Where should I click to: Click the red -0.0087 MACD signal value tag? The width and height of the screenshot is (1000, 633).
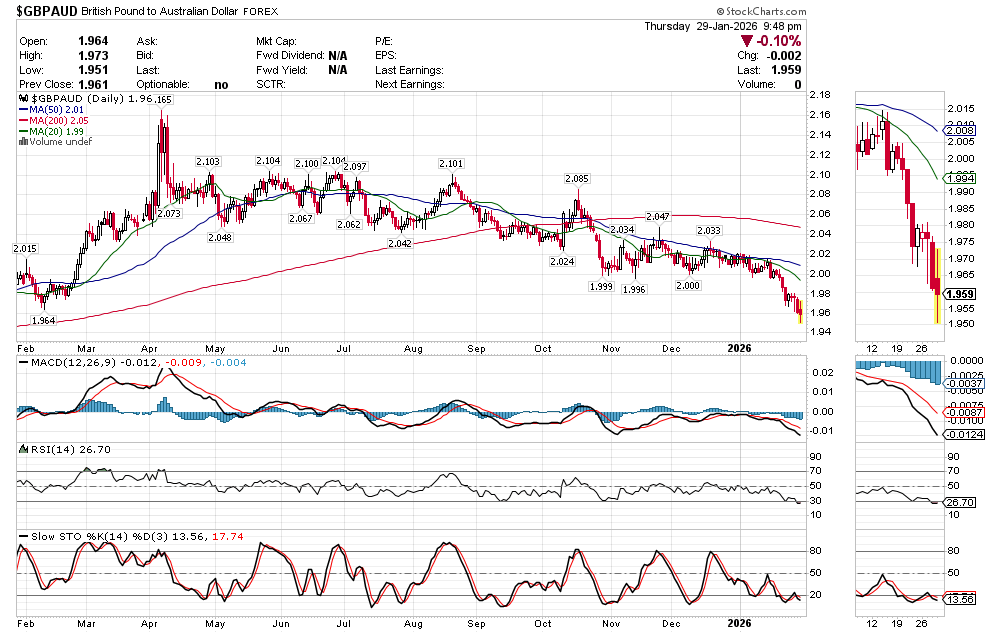(964, 412)
